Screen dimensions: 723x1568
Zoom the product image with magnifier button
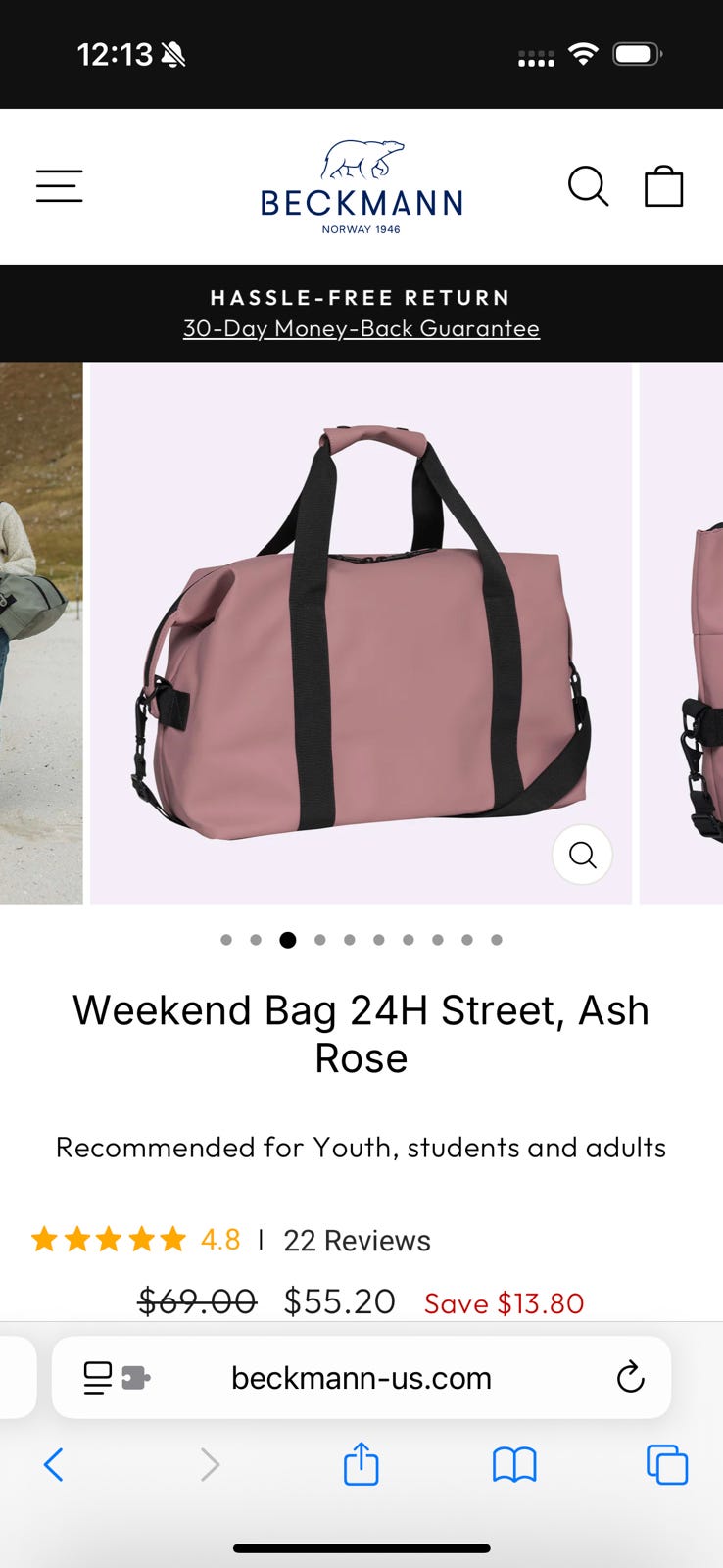[582, 855]
